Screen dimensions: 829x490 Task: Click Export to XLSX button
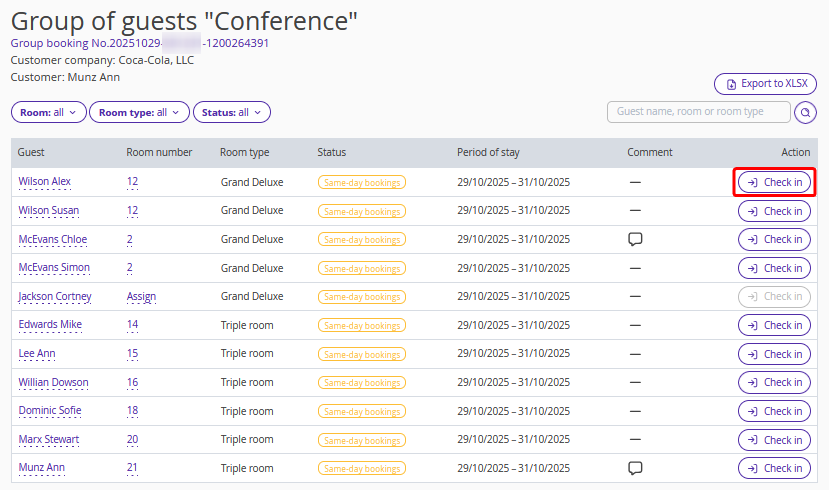[x=765, y=84]
